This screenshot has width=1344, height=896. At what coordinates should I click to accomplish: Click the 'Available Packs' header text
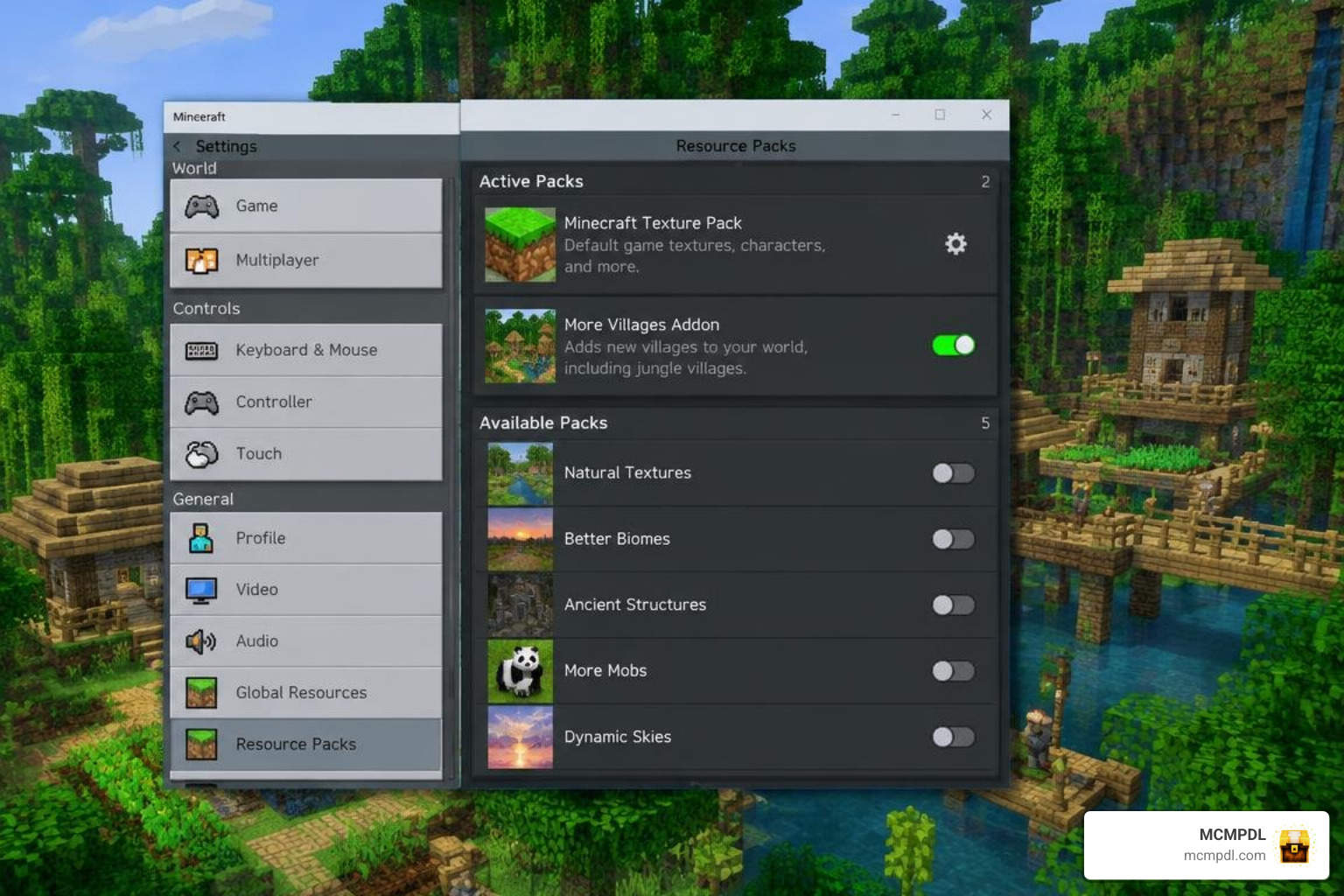point(543,423)
